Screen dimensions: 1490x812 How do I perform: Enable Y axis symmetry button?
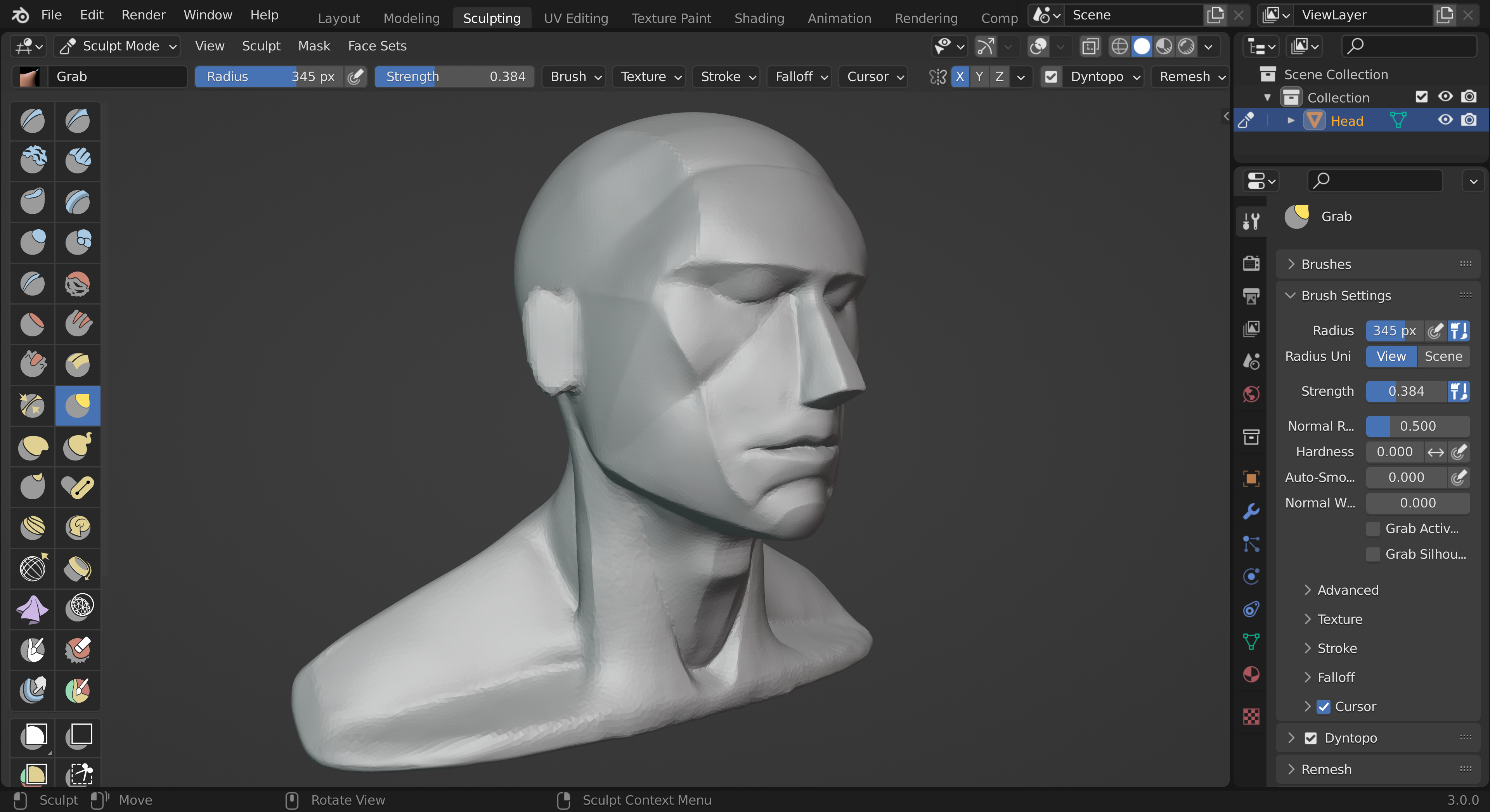(x=979, y=76)
